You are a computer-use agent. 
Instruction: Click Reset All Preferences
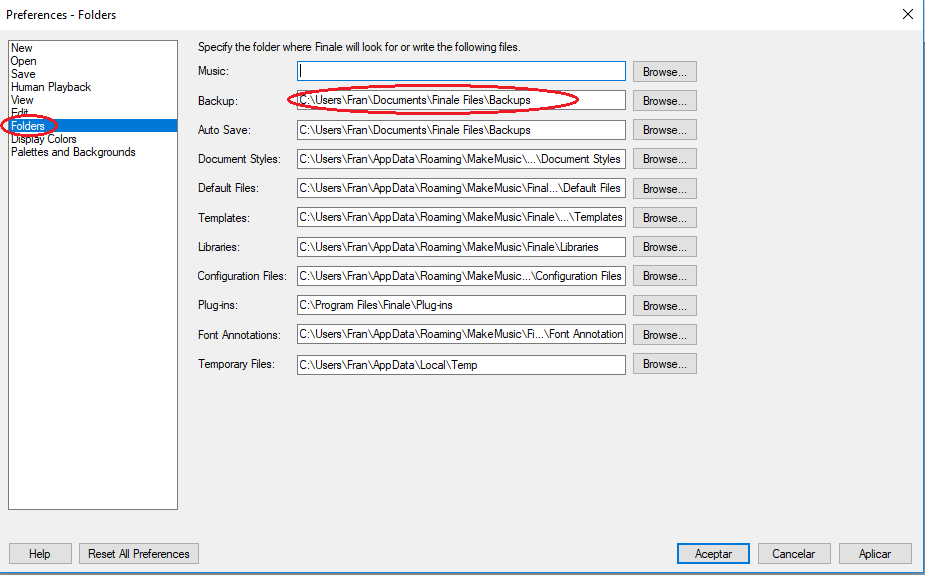point(139,554)
